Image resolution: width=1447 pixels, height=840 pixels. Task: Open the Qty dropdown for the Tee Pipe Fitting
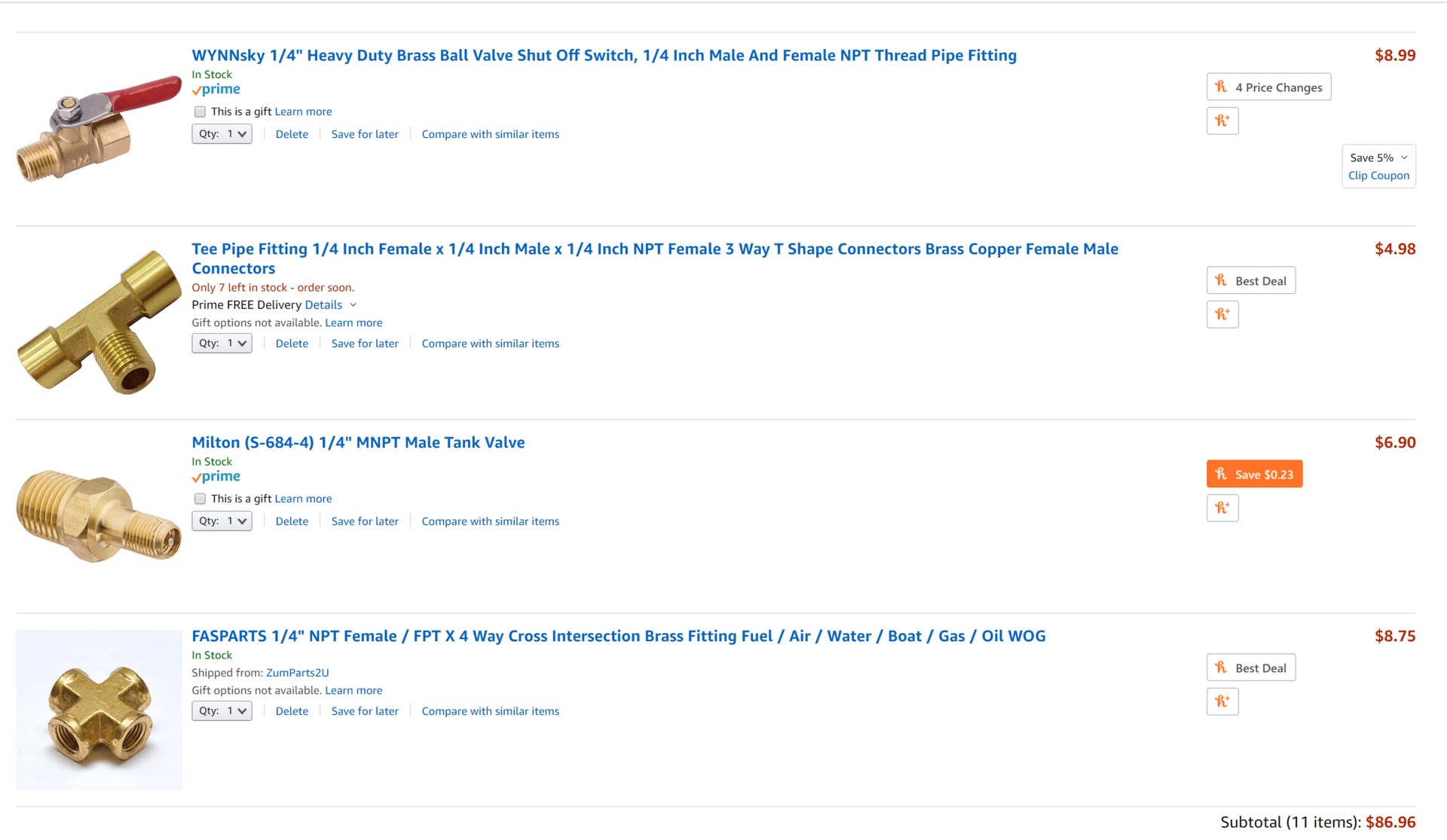[222, 344]
